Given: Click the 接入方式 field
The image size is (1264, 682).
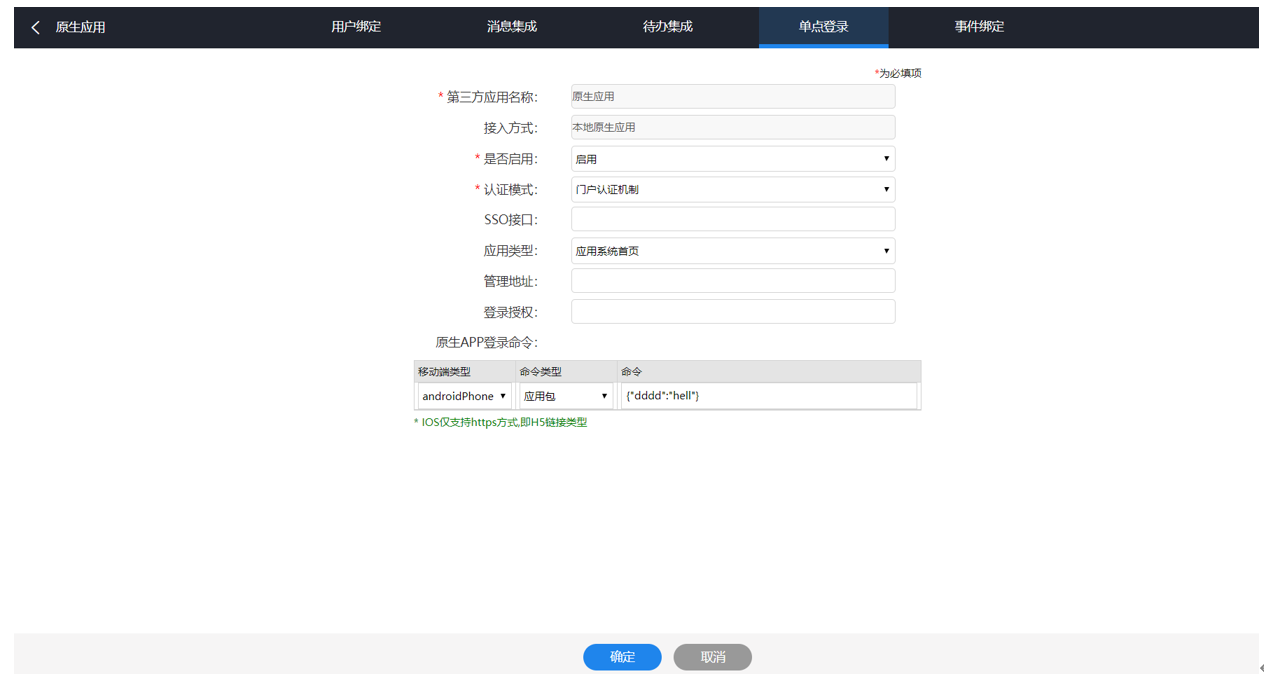Looking at the screenshot, I should point(732,127).
